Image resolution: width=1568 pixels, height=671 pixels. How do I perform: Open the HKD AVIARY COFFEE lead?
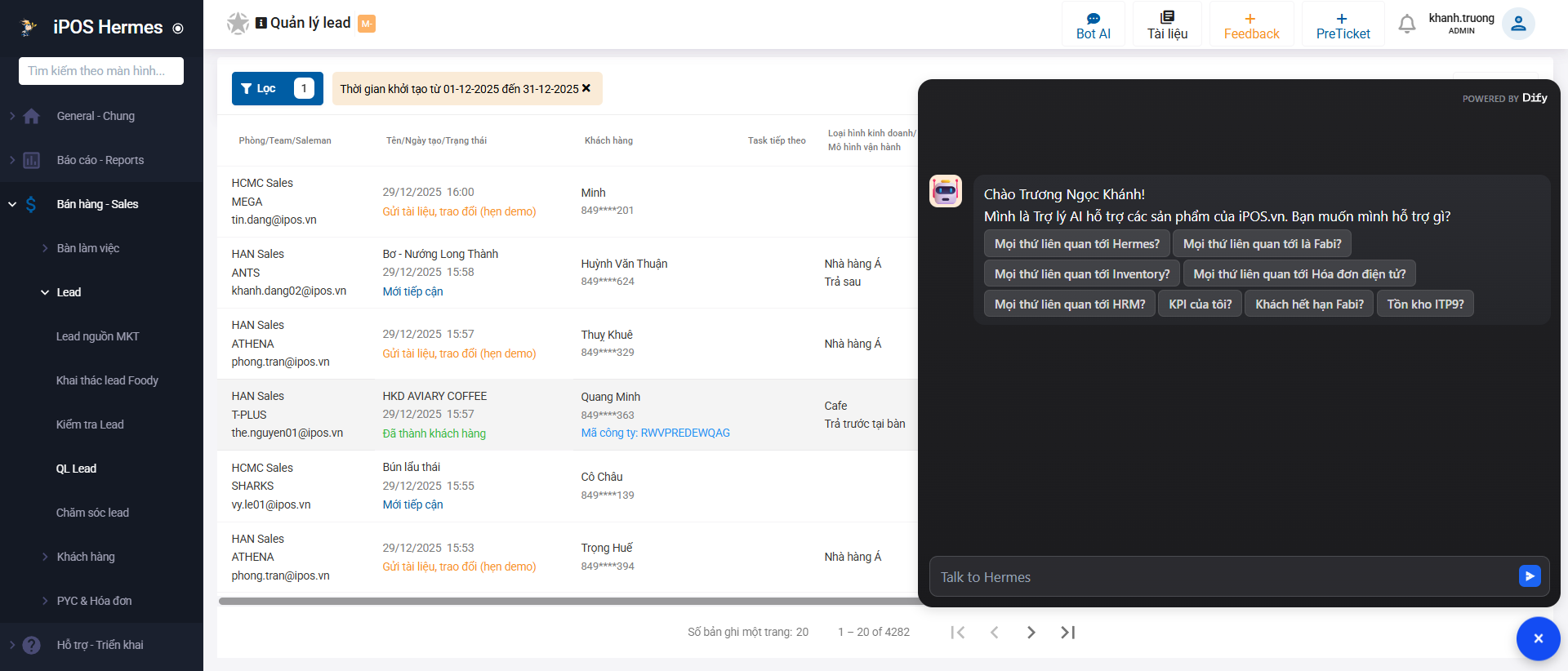[x=434, y=396]
